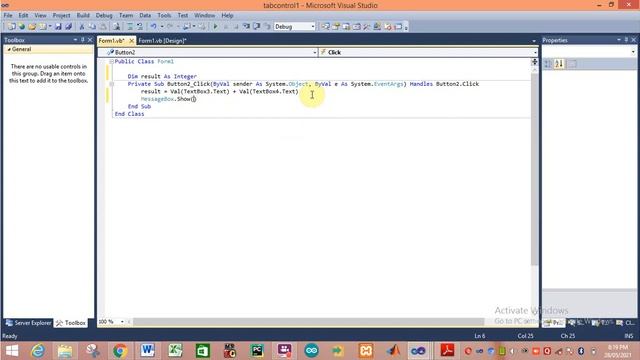The height and width of the screenshot is (360, 640).
Task: Open the Undo history dropdown arrow
Action: tap(162, 27)
